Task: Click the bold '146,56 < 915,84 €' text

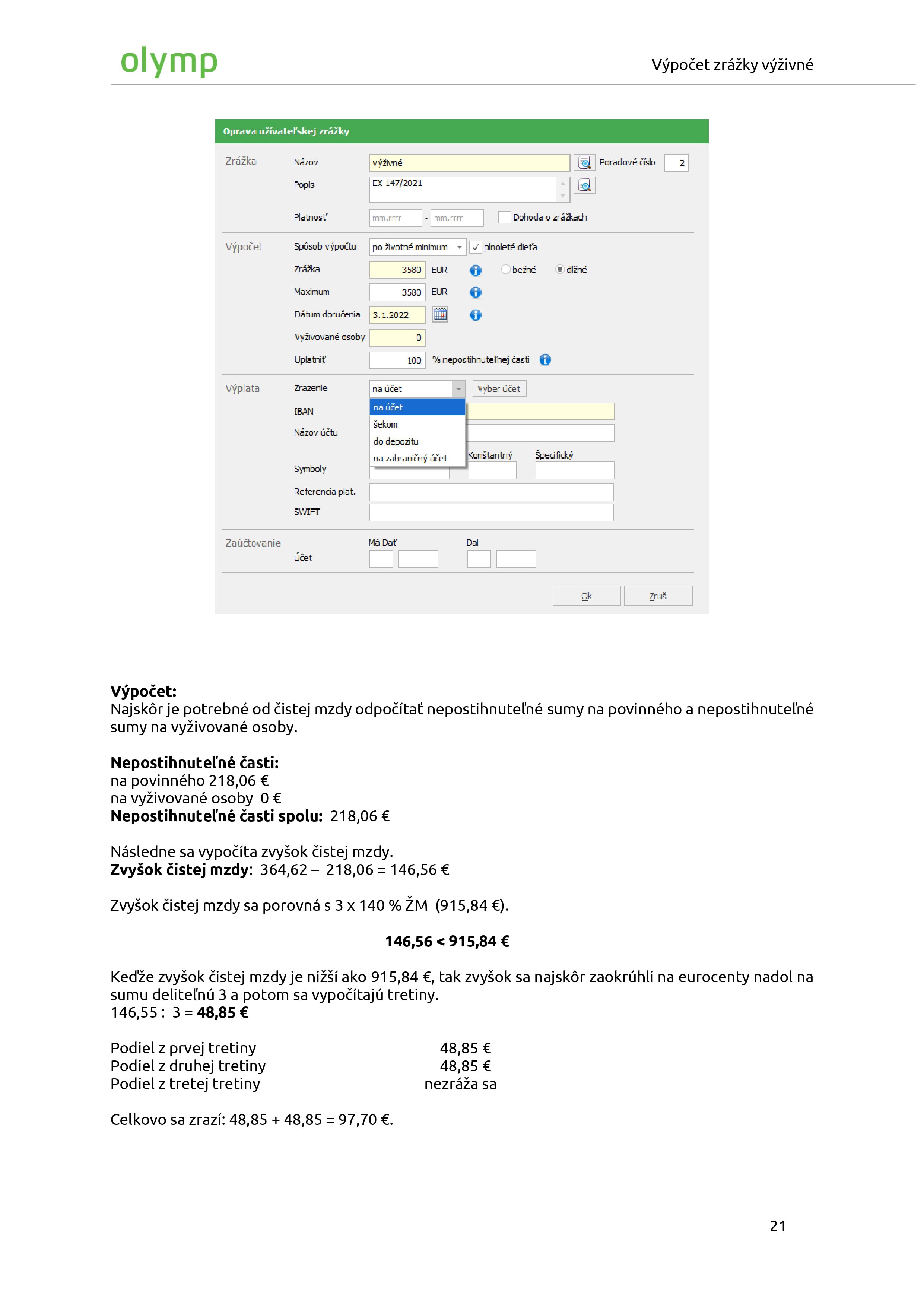Action: (x=448, y=942)
